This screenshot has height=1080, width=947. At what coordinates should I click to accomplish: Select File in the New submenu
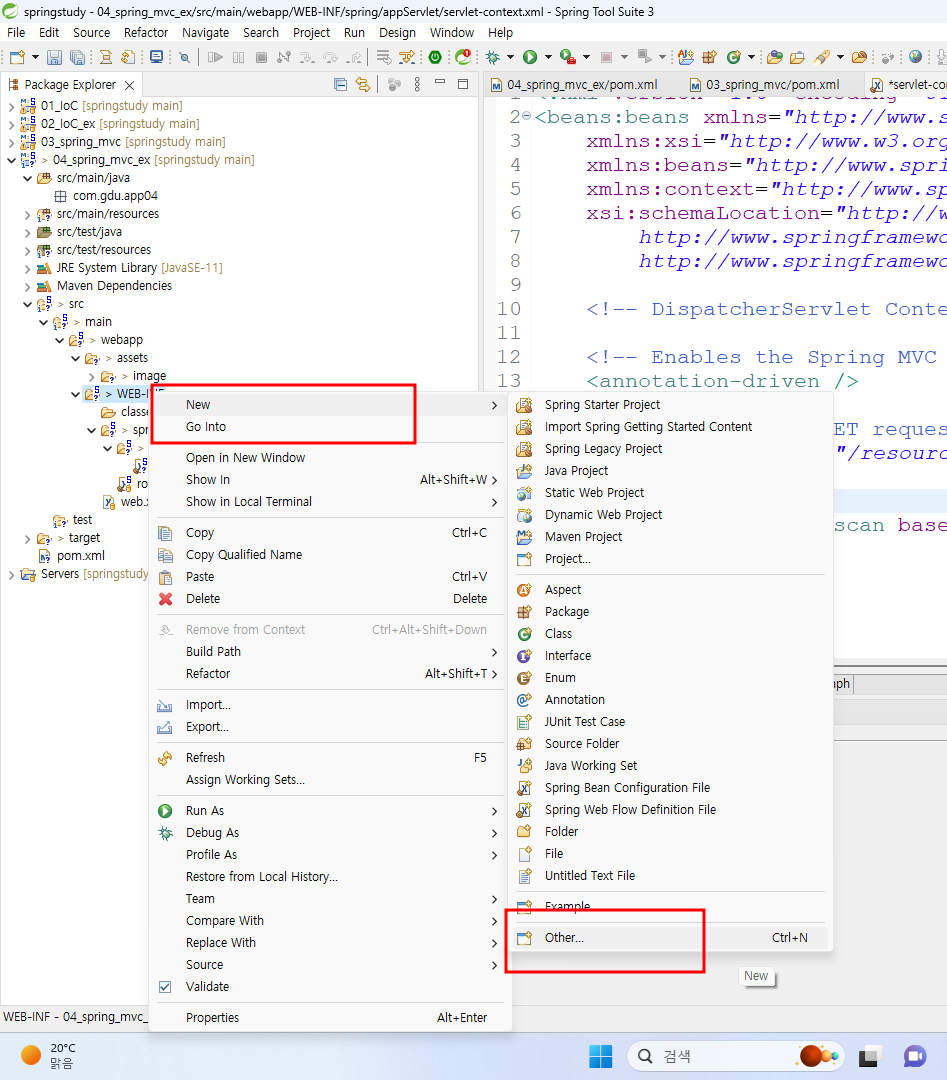671,853
